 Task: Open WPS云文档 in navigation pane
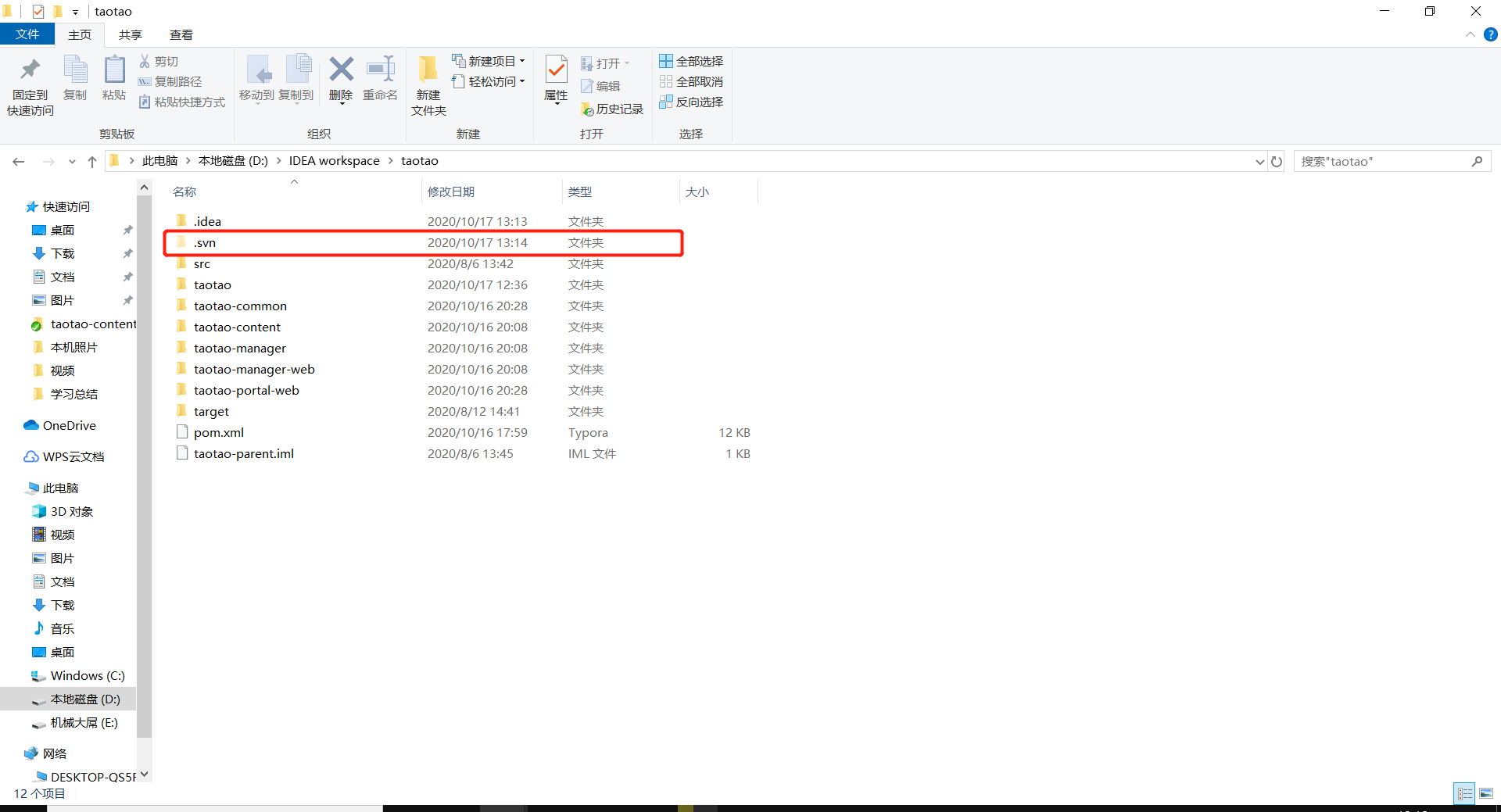click(73, 456)
